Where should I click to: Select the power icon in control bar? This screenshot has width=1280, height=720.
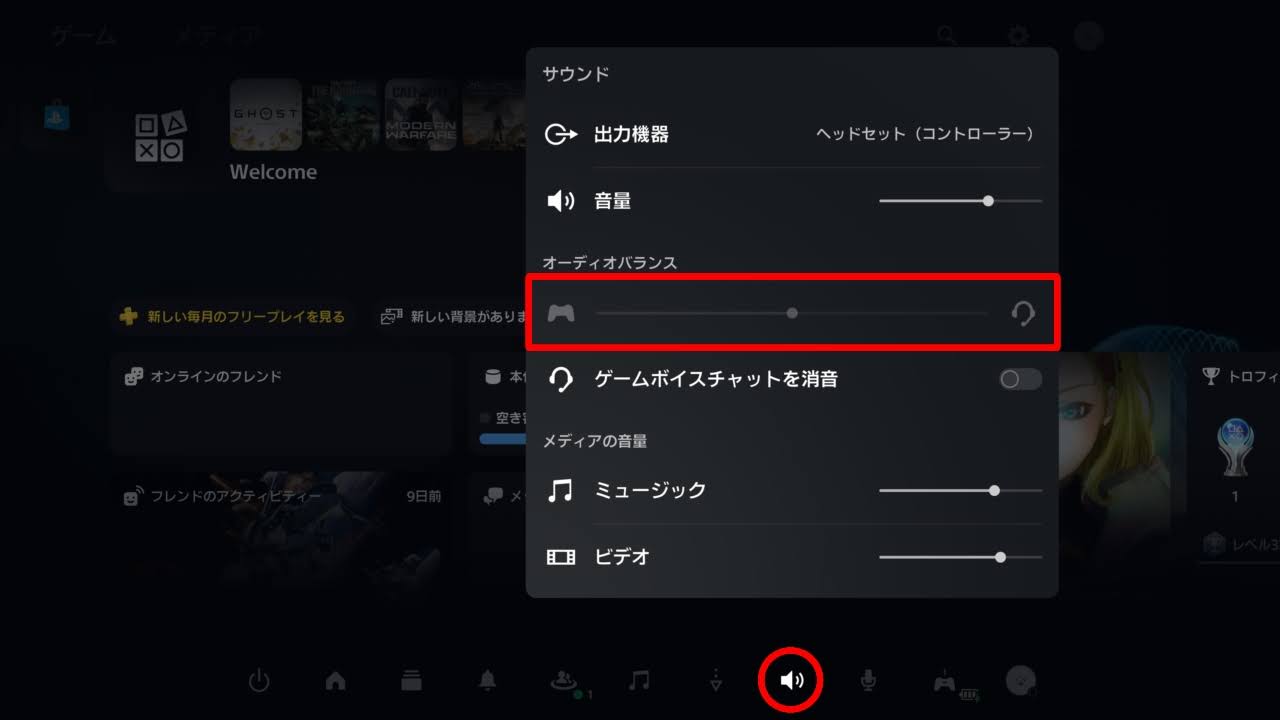point(259,681)
